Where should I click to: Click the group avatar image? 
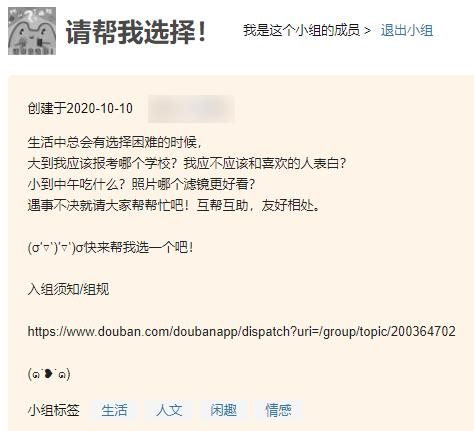(x=32, y=31)
